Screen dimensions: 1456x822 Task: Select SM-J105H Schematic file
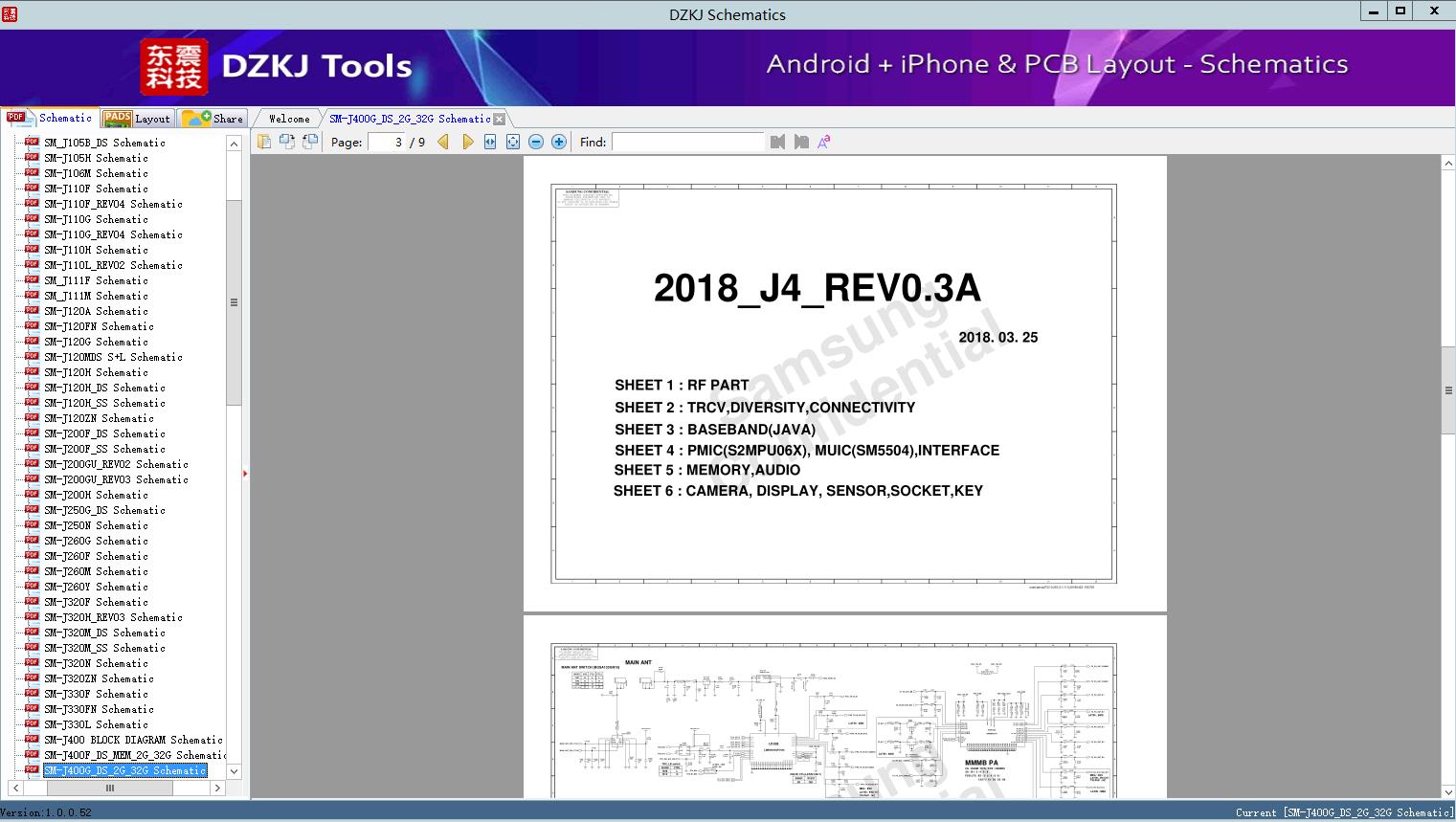[96, 158]
